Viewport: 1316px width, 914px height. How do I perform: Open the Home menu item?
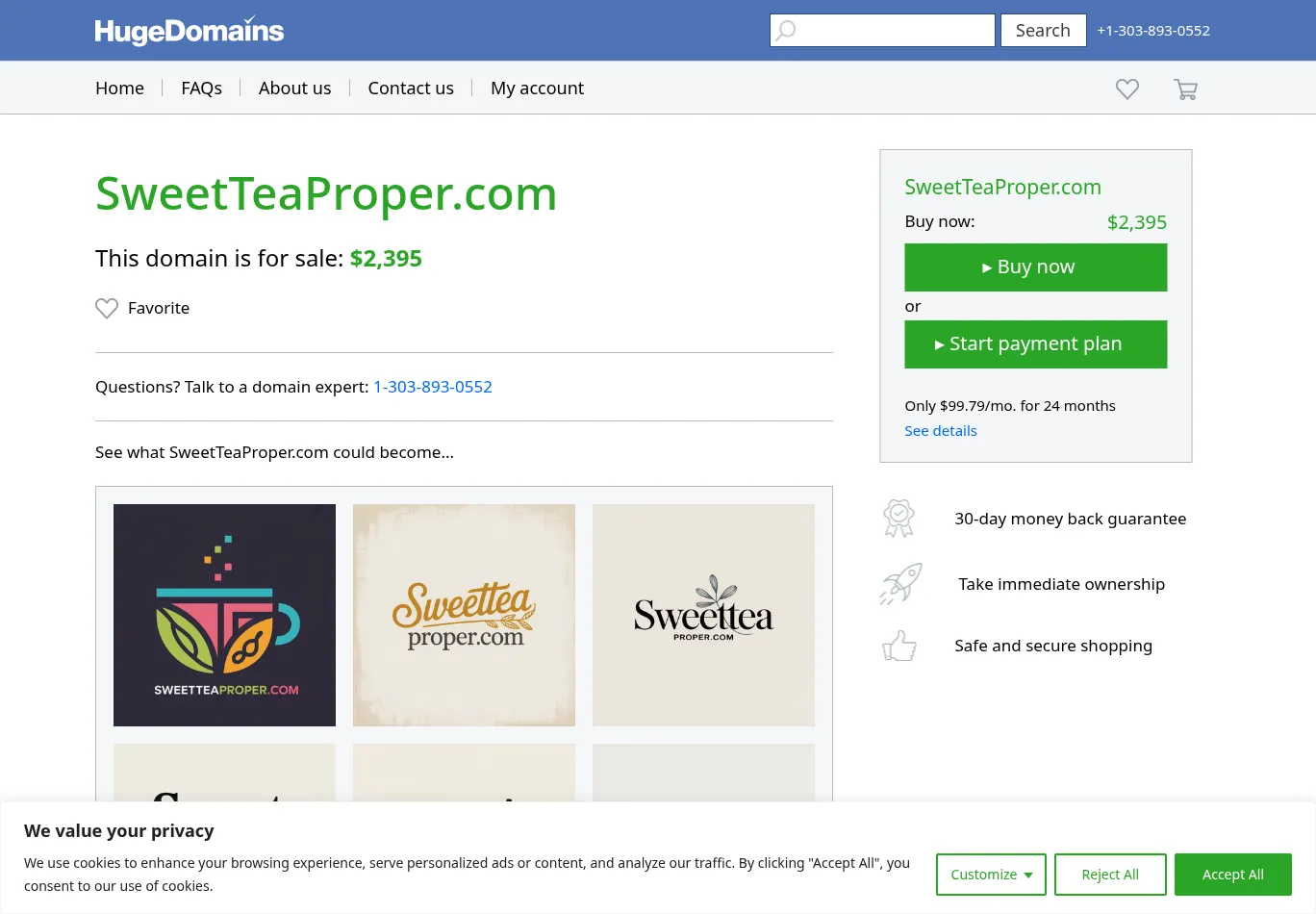tap(119, 89)
